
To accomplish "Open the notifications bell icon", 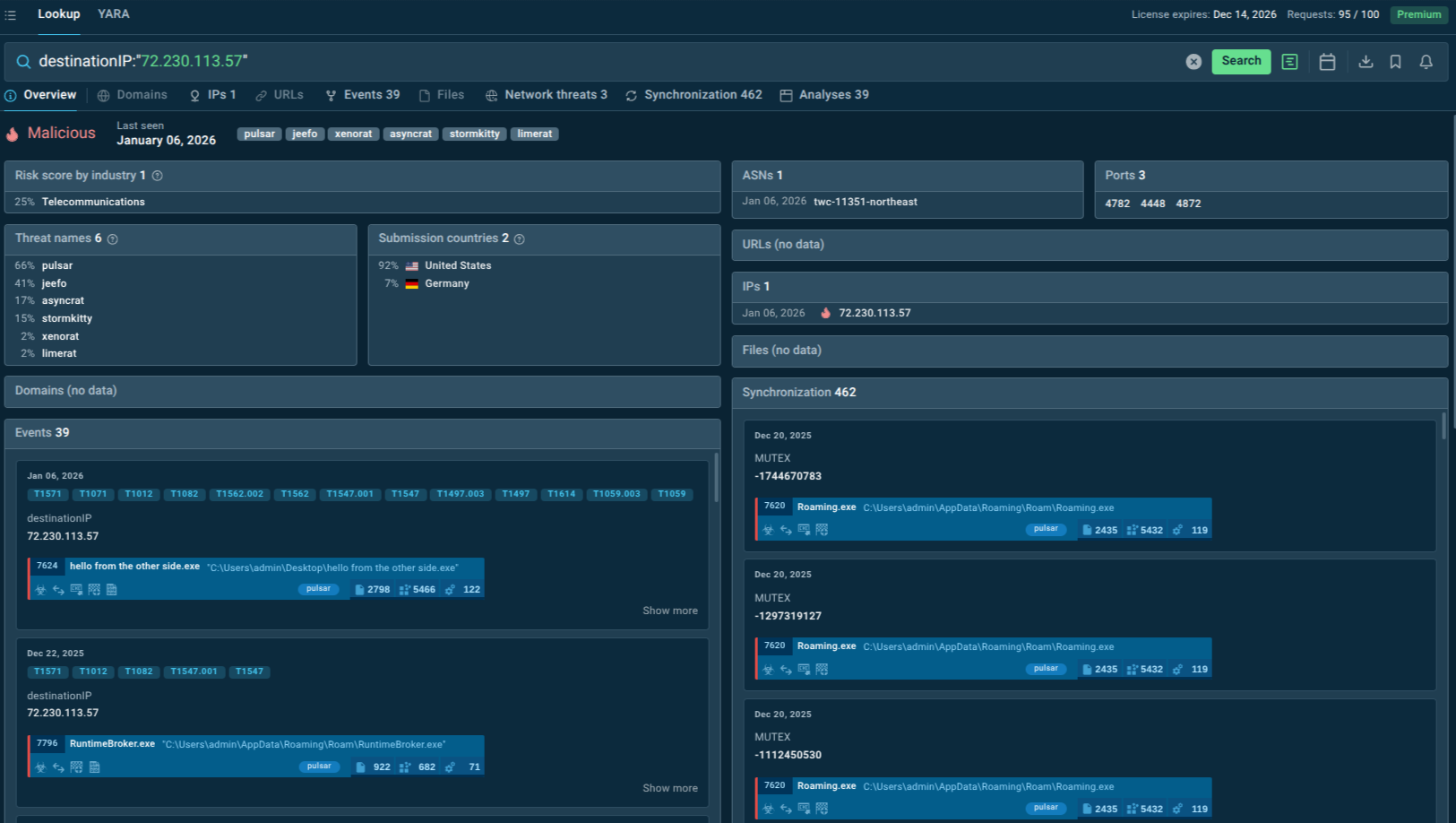I will 1426,62.
